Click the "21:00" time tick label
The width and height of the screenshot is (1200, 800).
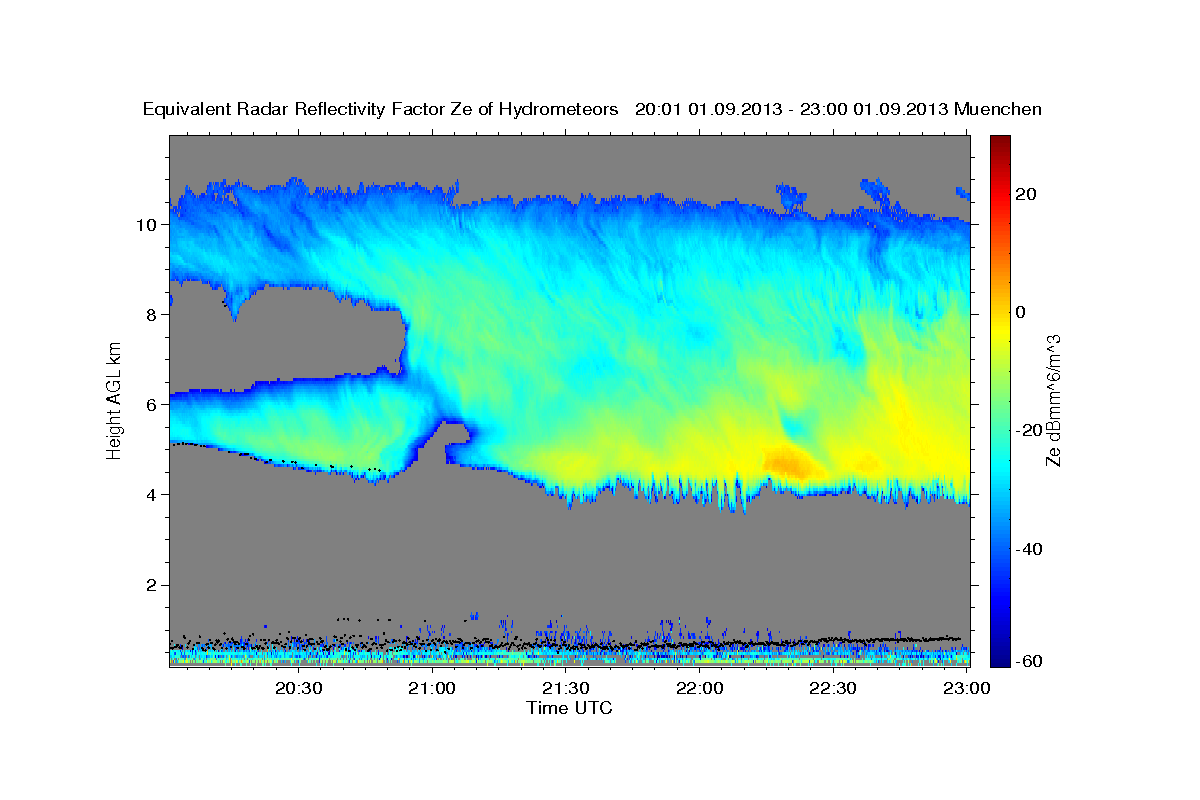(x=433, y=688)
